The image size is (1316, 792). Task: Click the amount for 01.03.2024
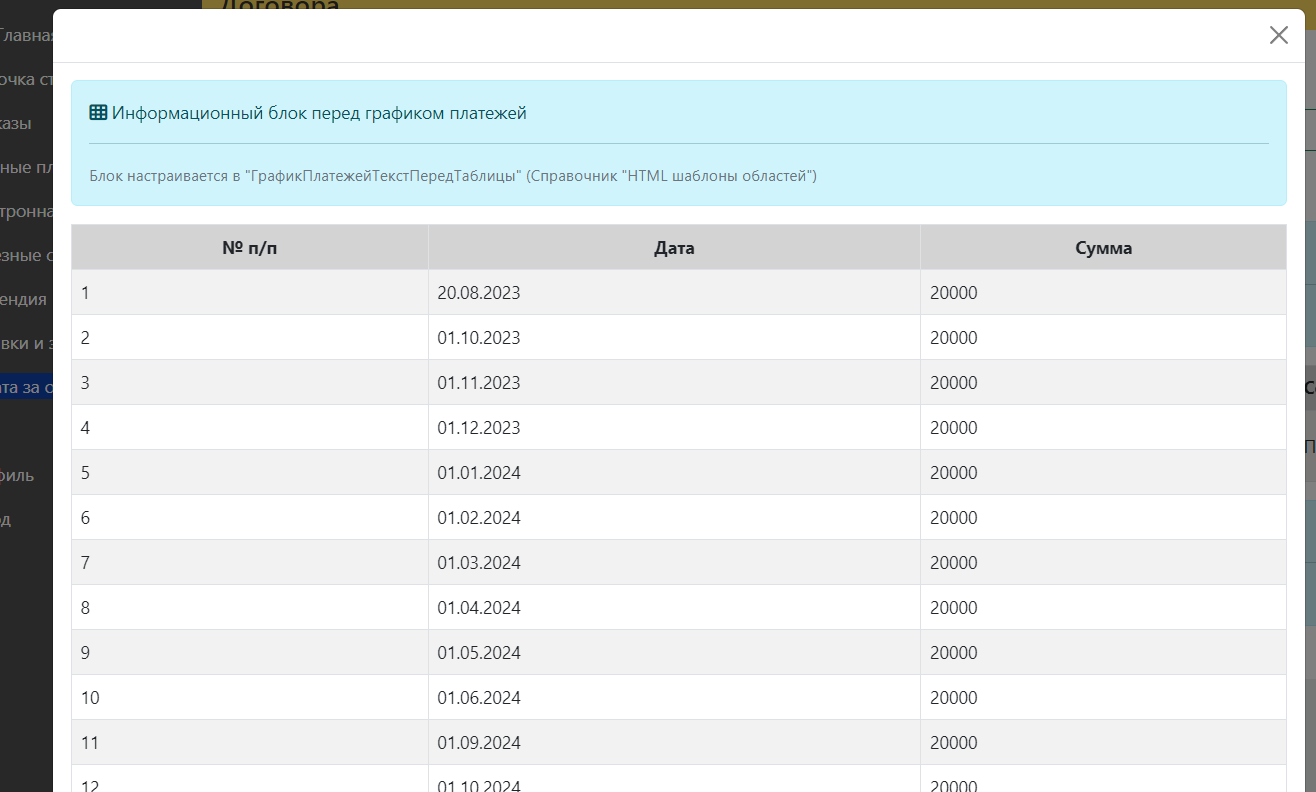click(x=953, y=563)
